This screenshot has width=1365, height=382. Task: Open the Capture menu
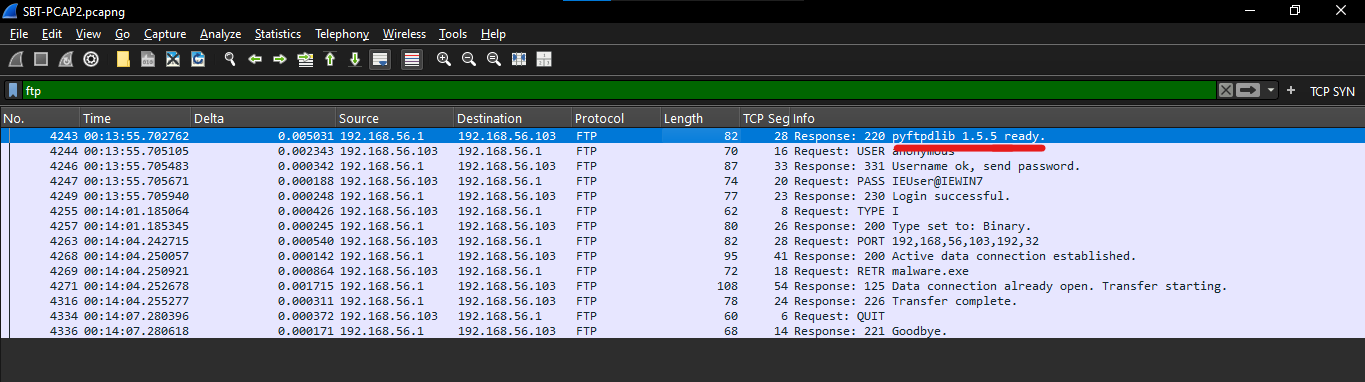click(165, 34)
